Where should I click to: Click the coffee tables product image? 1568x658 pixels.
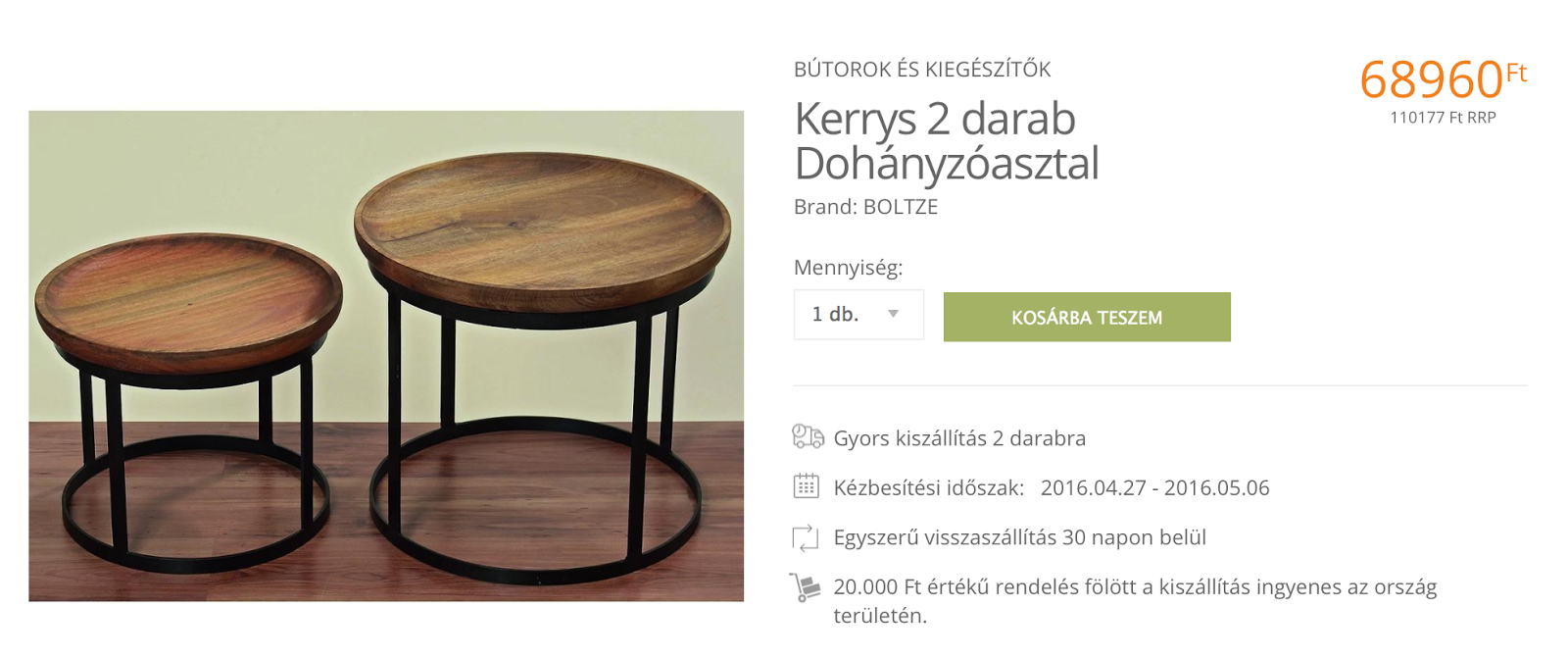click(386, 356)
